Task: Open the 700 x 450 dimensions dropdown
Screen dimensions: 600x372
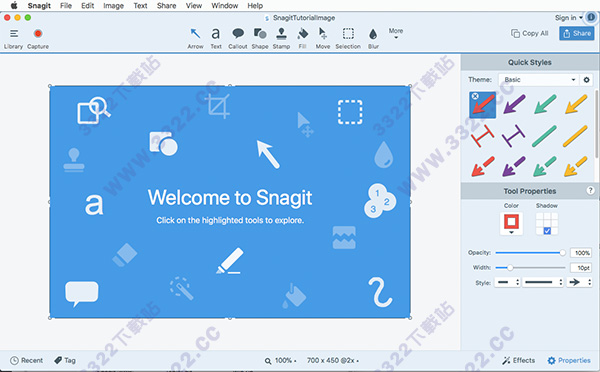Action: coord(333,361)
